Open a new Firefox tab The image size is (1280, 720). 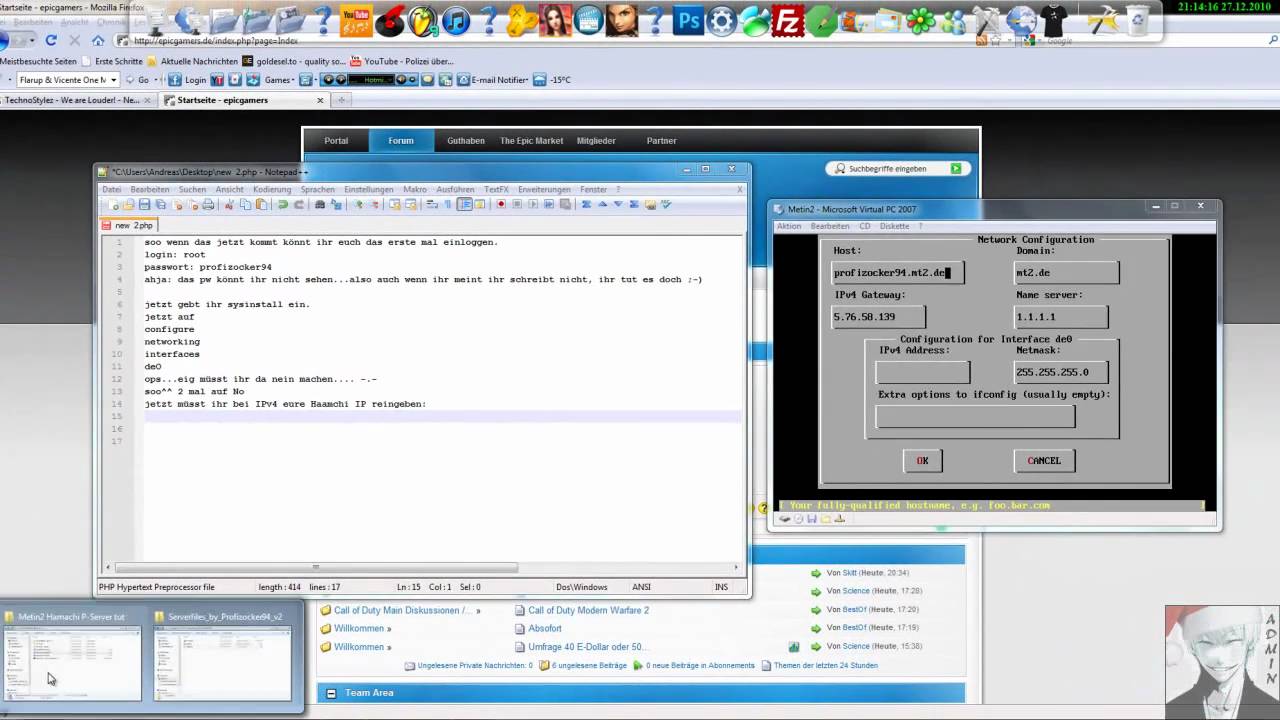tap(341, 100)
